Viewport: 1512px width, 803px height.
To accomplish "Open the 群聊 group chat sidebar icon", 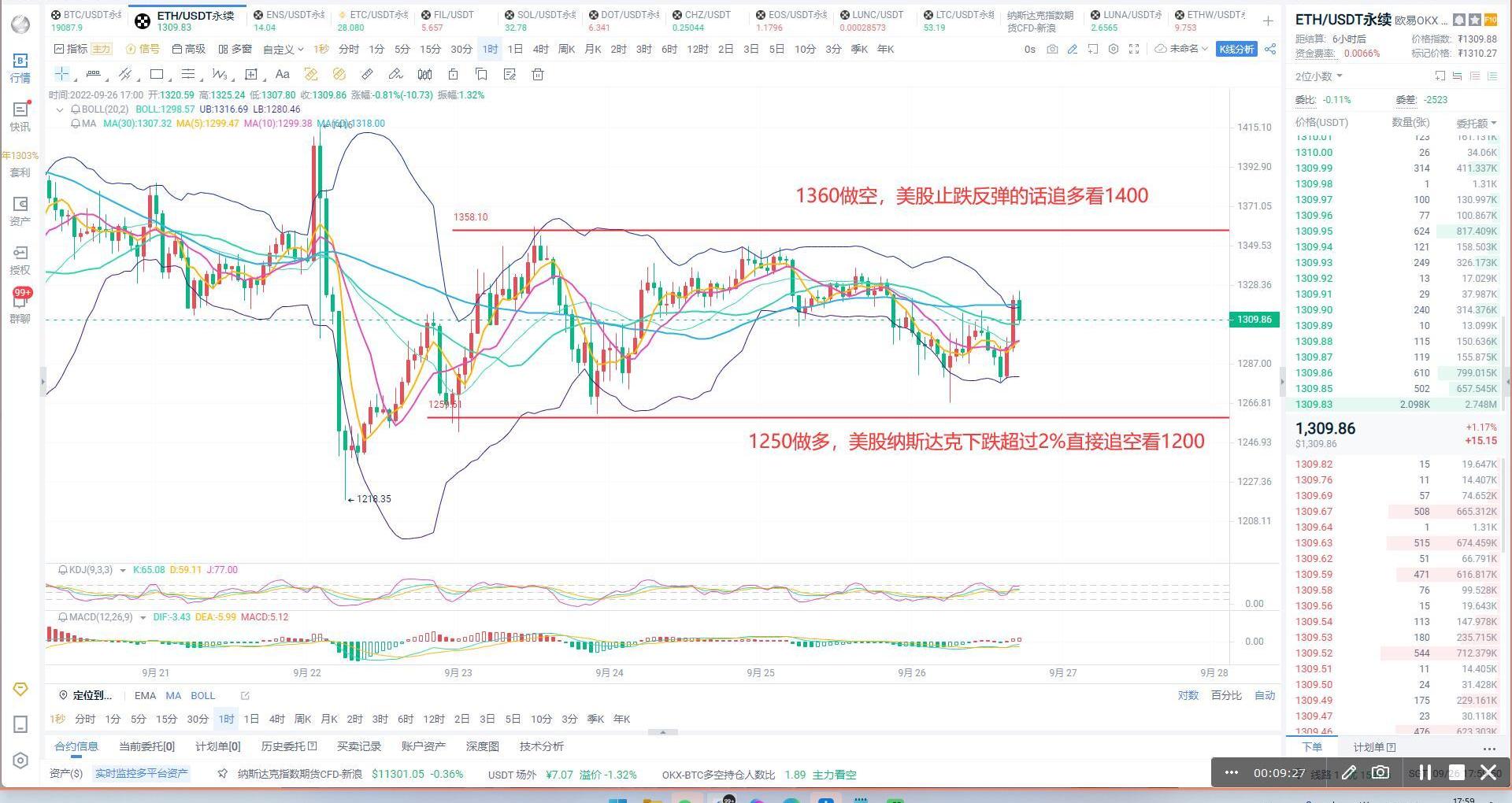I will [x=20, y=307].
